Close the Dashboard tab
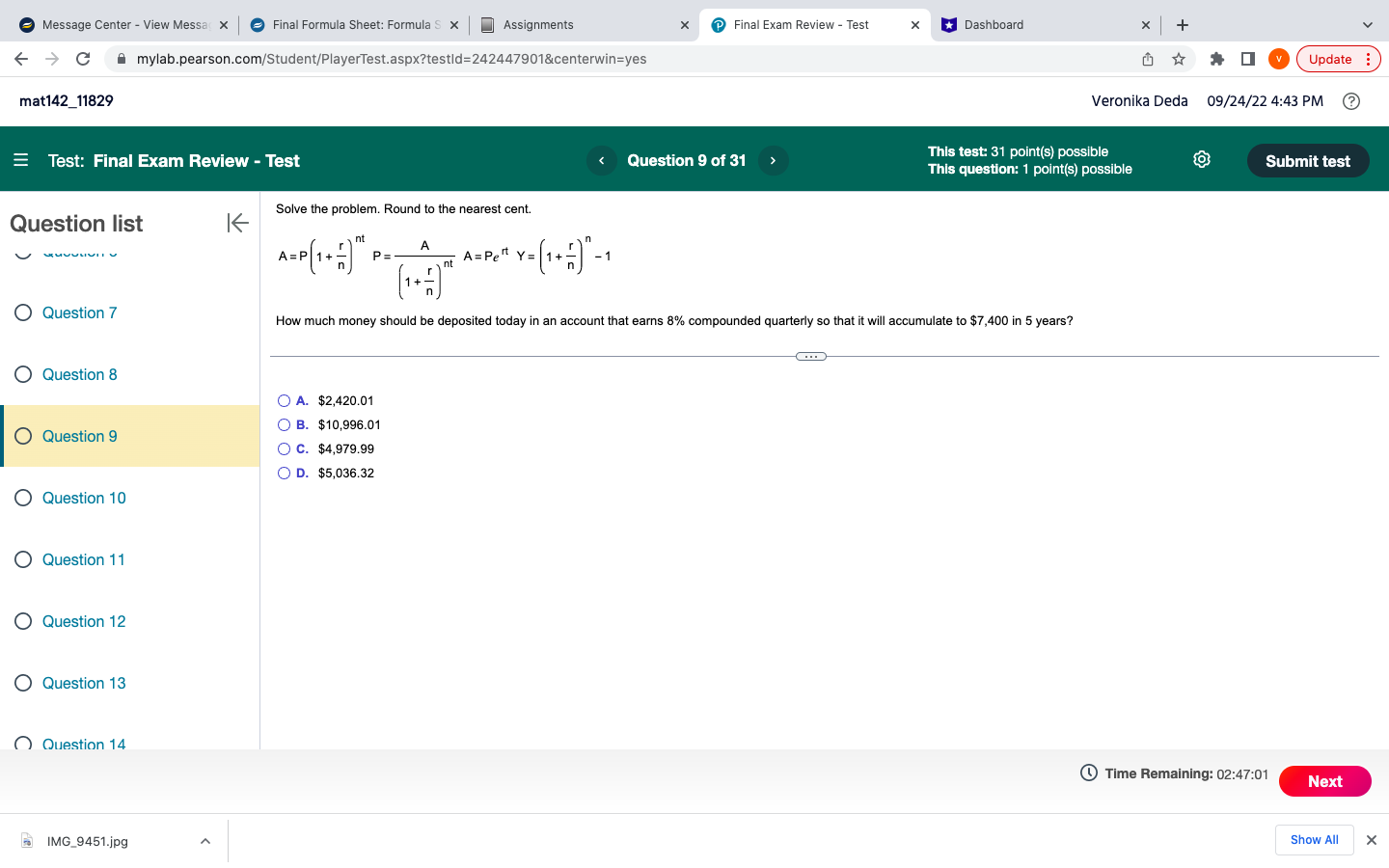The height and width of the screenshot is (868, 1389). pyautogui.click(x=1146, y=25)
